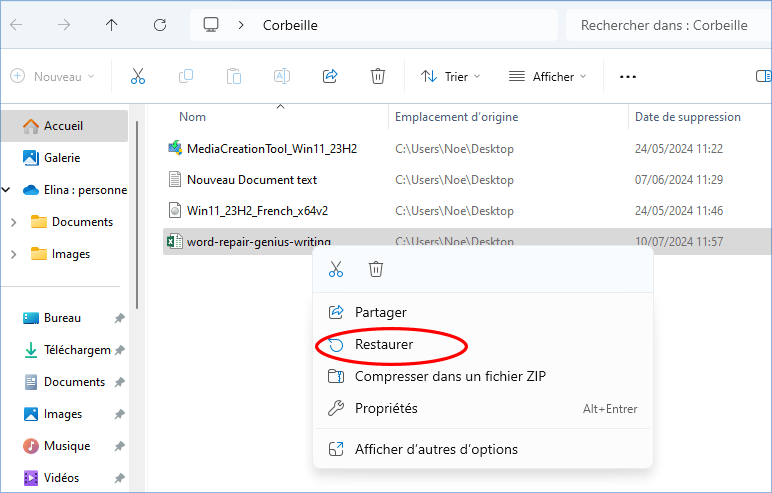The width and height of the screenshot is (772, 493).
Task: Open Accueil in the sidebar
Action: [64, 126]
